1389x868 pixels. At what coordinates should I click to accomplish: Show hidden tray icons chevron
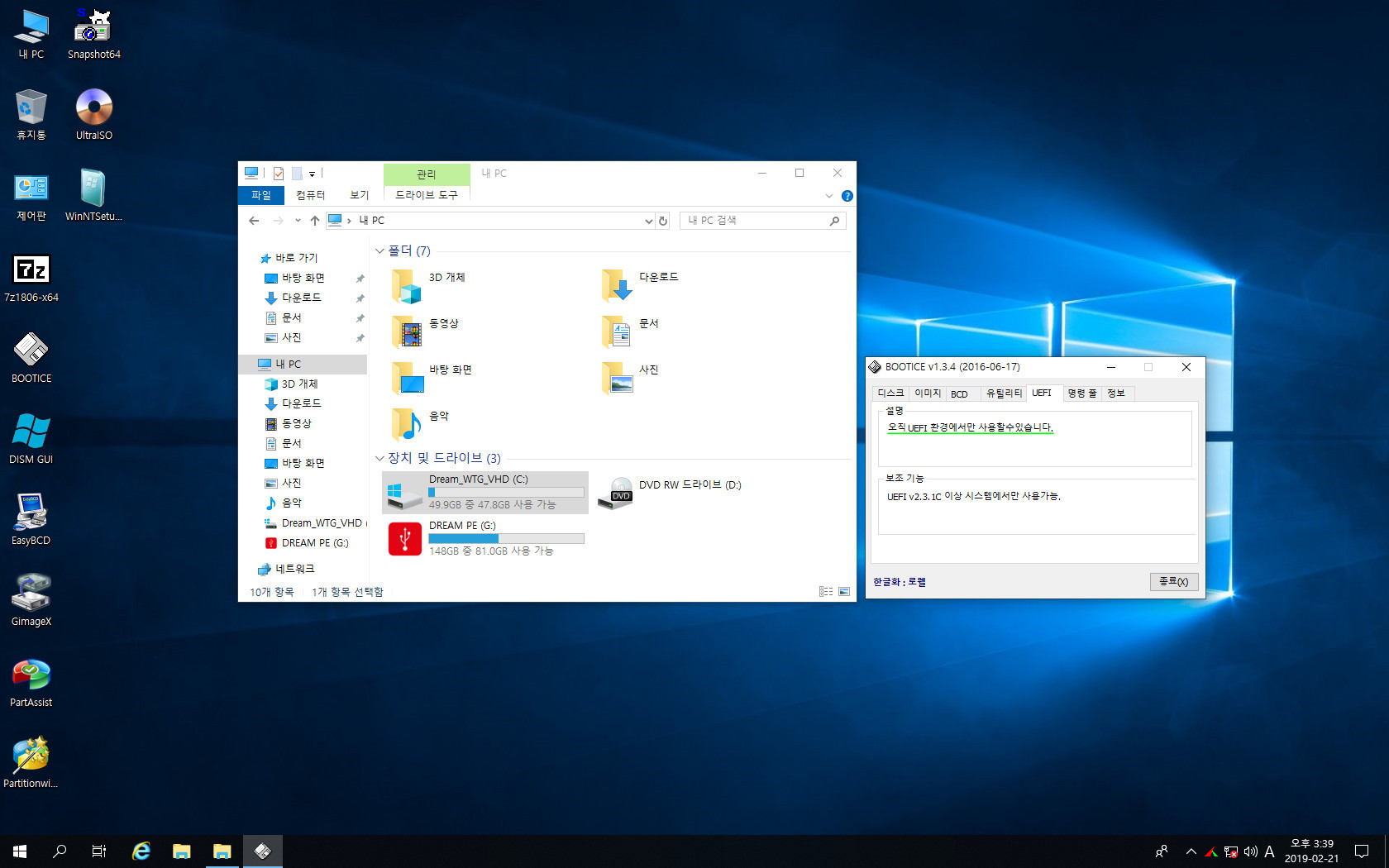(x=1191, y=851)
